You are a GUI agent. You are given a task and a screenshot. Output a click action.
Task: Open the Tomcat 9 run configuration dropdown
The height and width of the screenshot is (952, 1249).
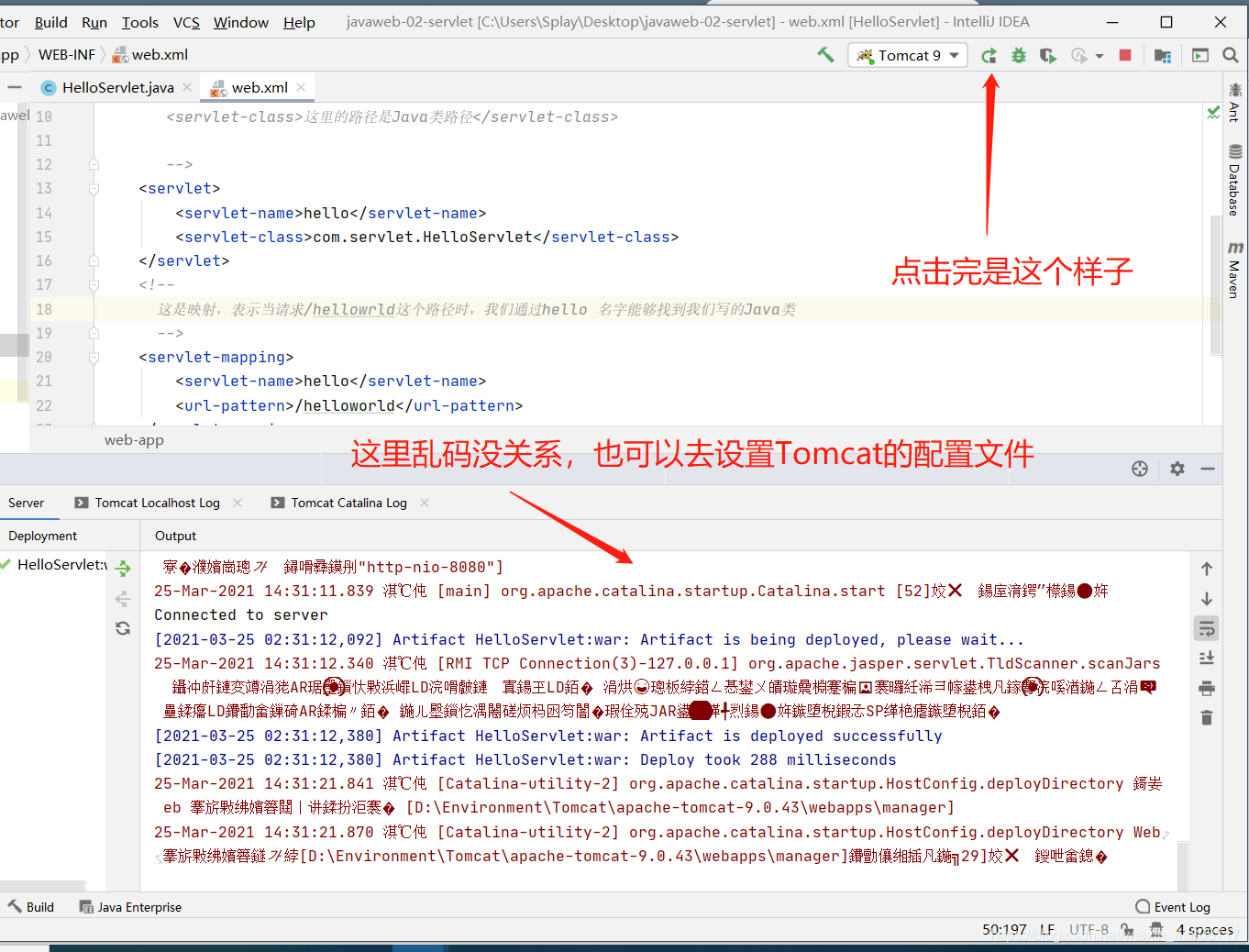pyautogui.click(x=908, y=55)
